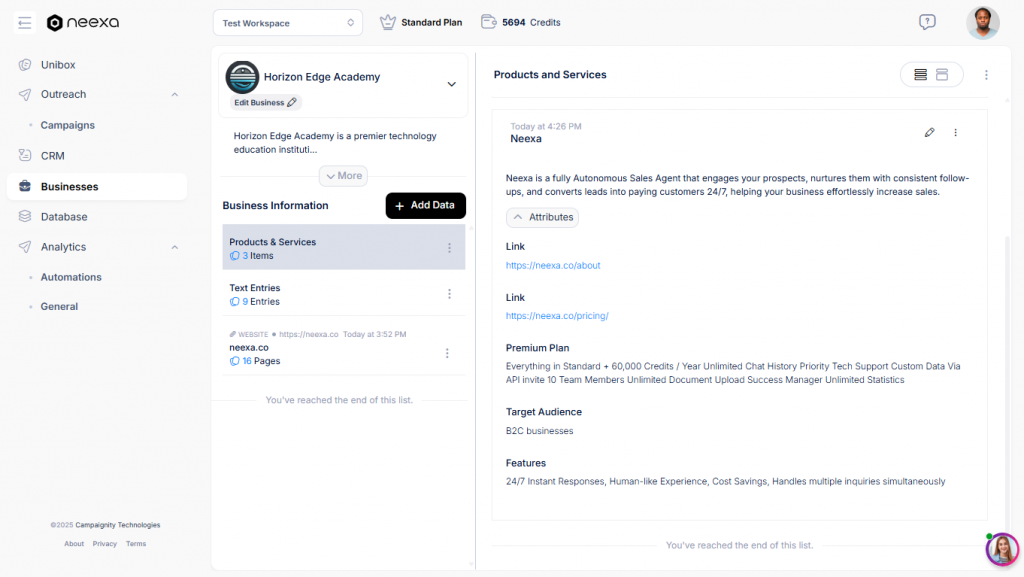This screenshot has width=1024, height=577.
Task: Open the help question mark icon
Action: [927, 22]
